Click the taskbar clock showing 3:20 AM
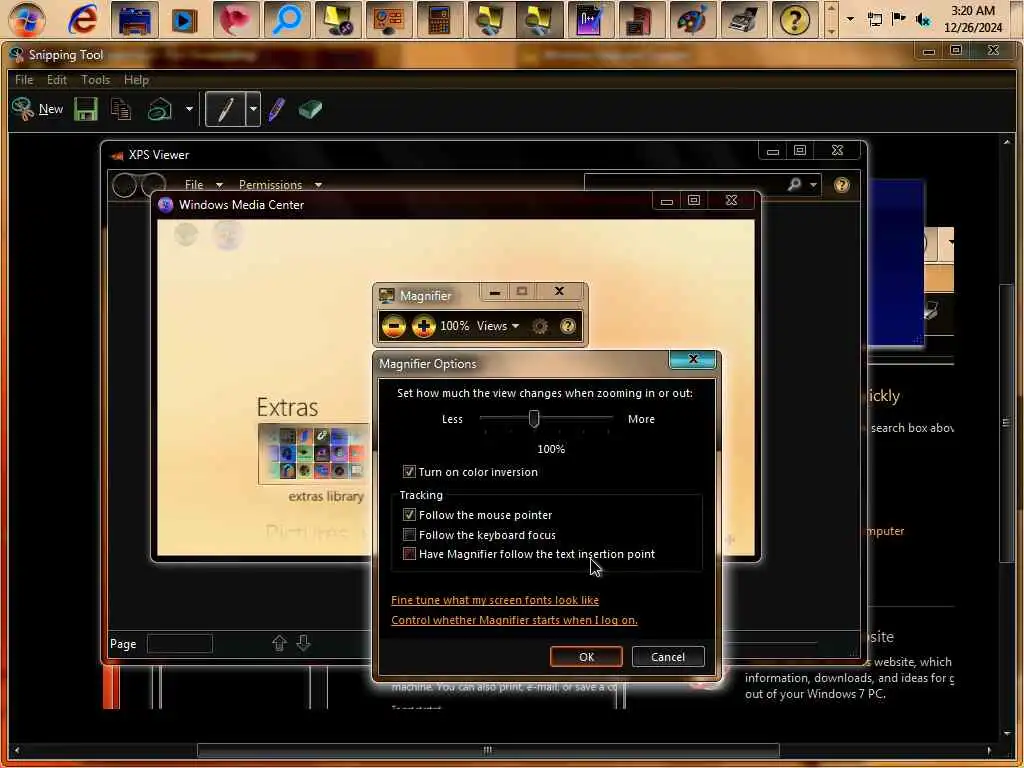This screenshot has height=768, width=1024. (973, 19)
